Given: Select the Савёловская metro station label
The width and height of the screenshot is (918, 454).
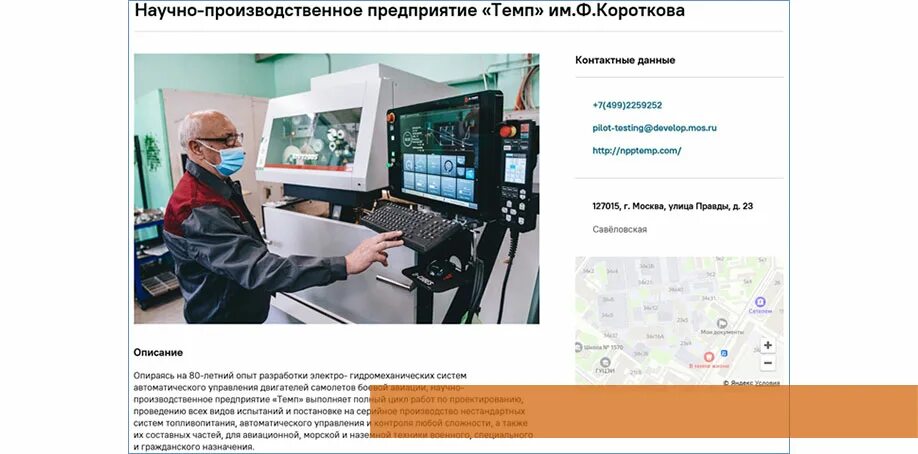Looking at the screenshot, I should 619,230.
